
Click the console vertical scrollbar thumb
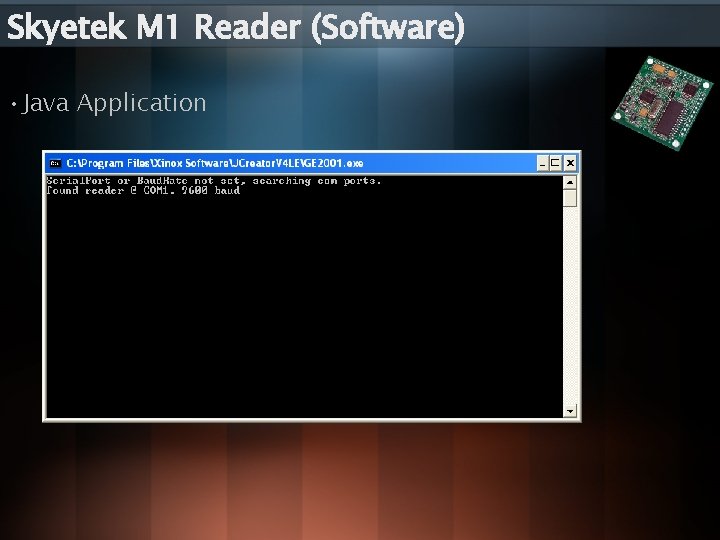[x=570, y=198]
